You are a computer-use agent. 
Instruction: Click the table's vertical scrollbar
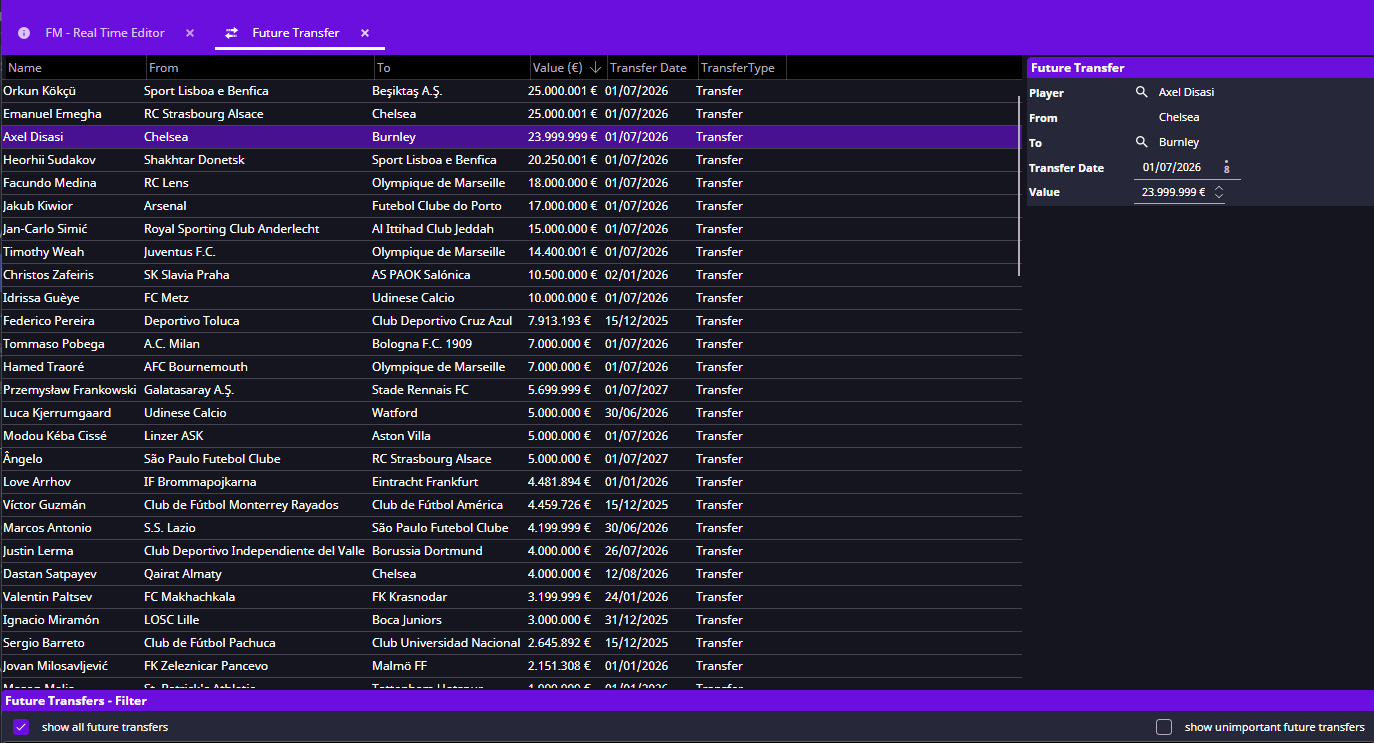point(1019,185)
